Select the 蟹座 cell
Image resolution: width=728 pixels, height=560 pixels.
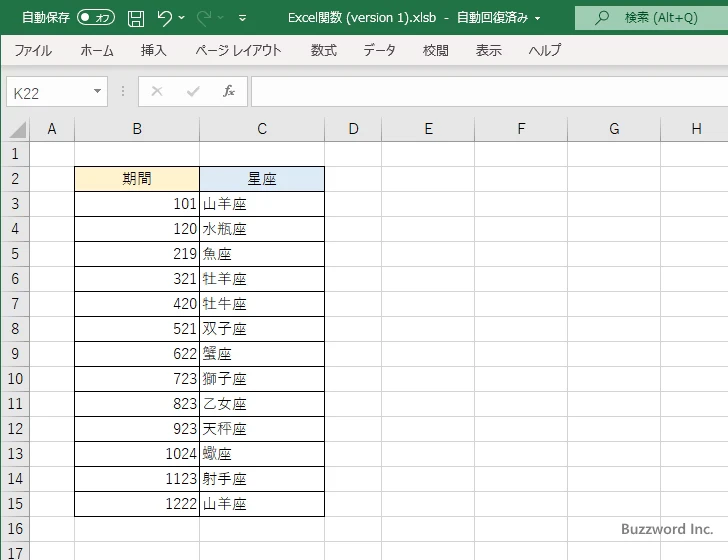coord(262,354)
